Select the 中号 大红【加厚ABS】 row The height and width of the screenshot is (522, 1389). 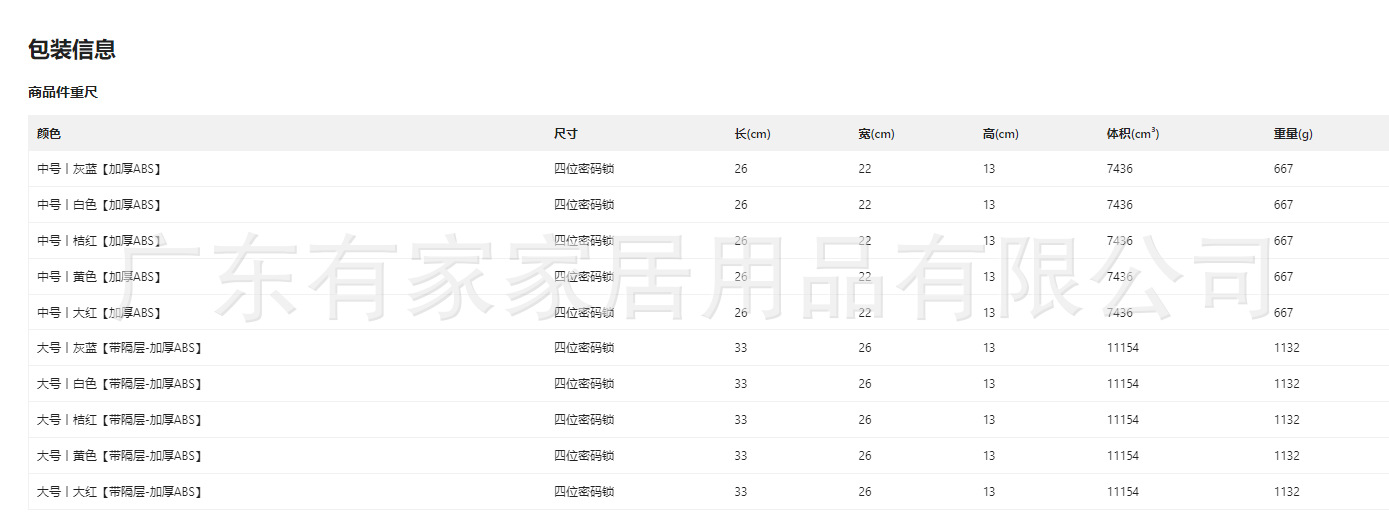coord(708,313)
